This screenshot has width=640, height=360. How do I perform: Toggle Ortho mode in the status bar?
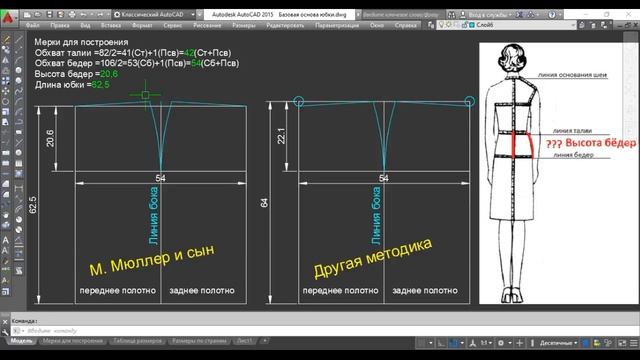coord(441,343)
